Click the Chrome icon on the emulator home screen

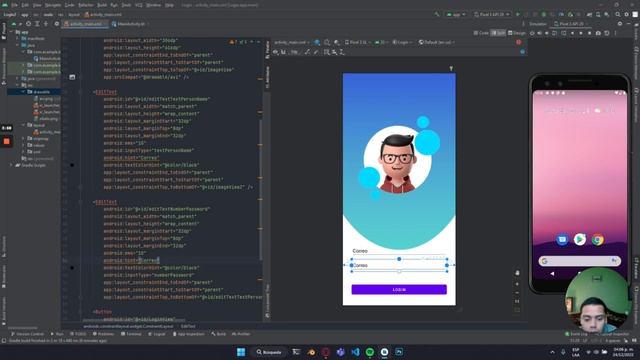(598, 240)
